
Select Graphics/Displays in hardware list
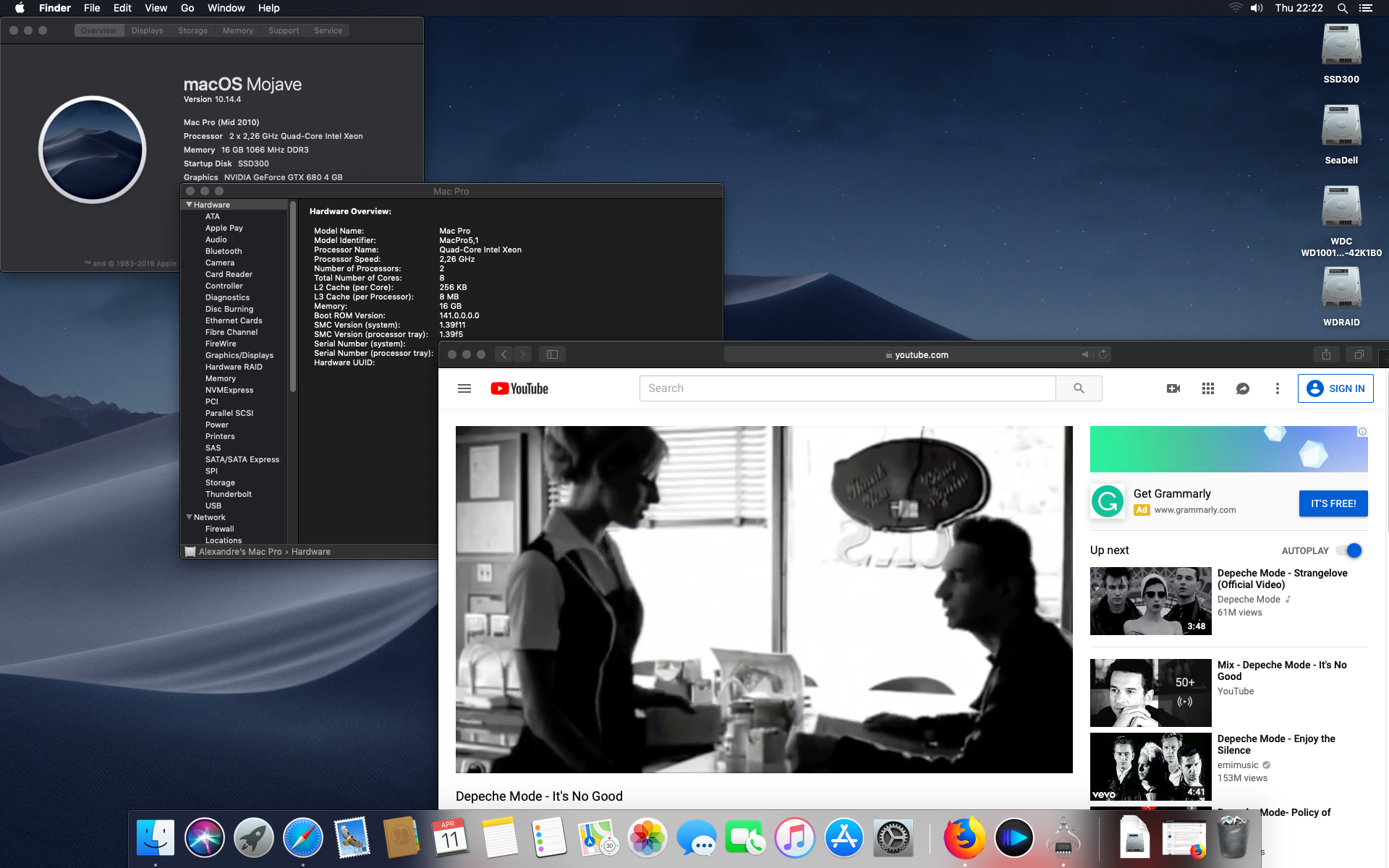click(239, 355)
